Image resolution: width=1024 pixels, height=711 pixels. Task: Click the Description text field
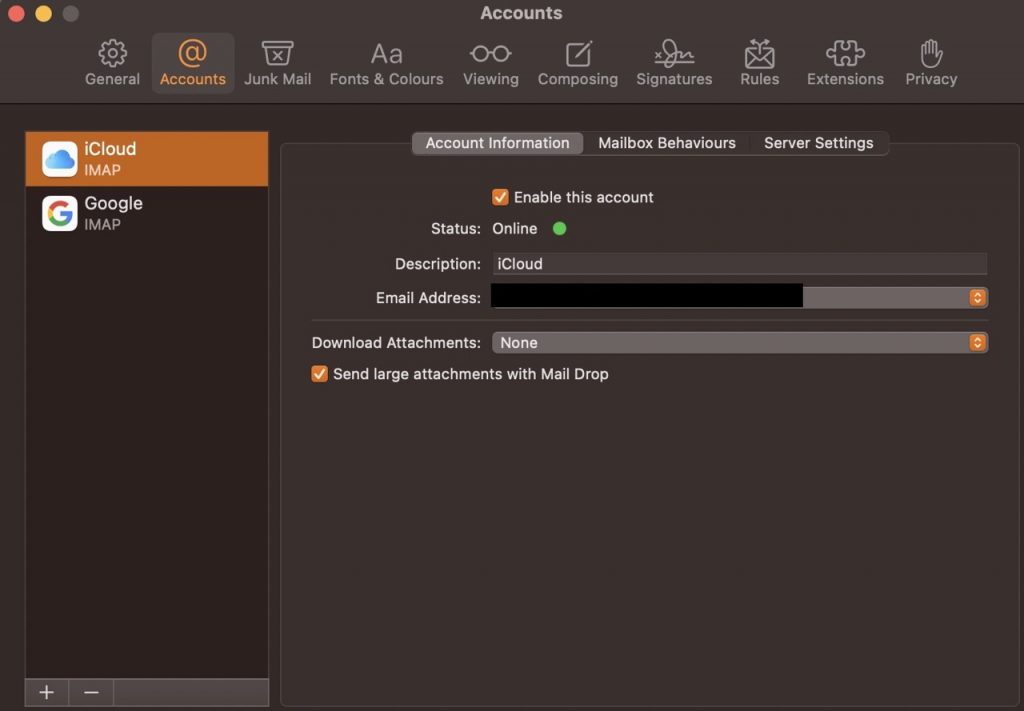click(740, 264)
